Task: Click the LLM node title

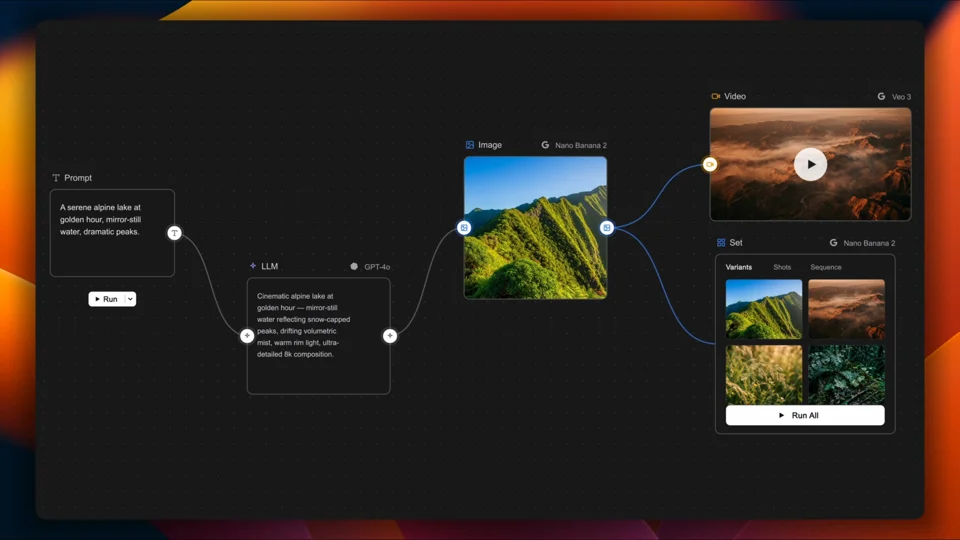Action: (269, 266)
